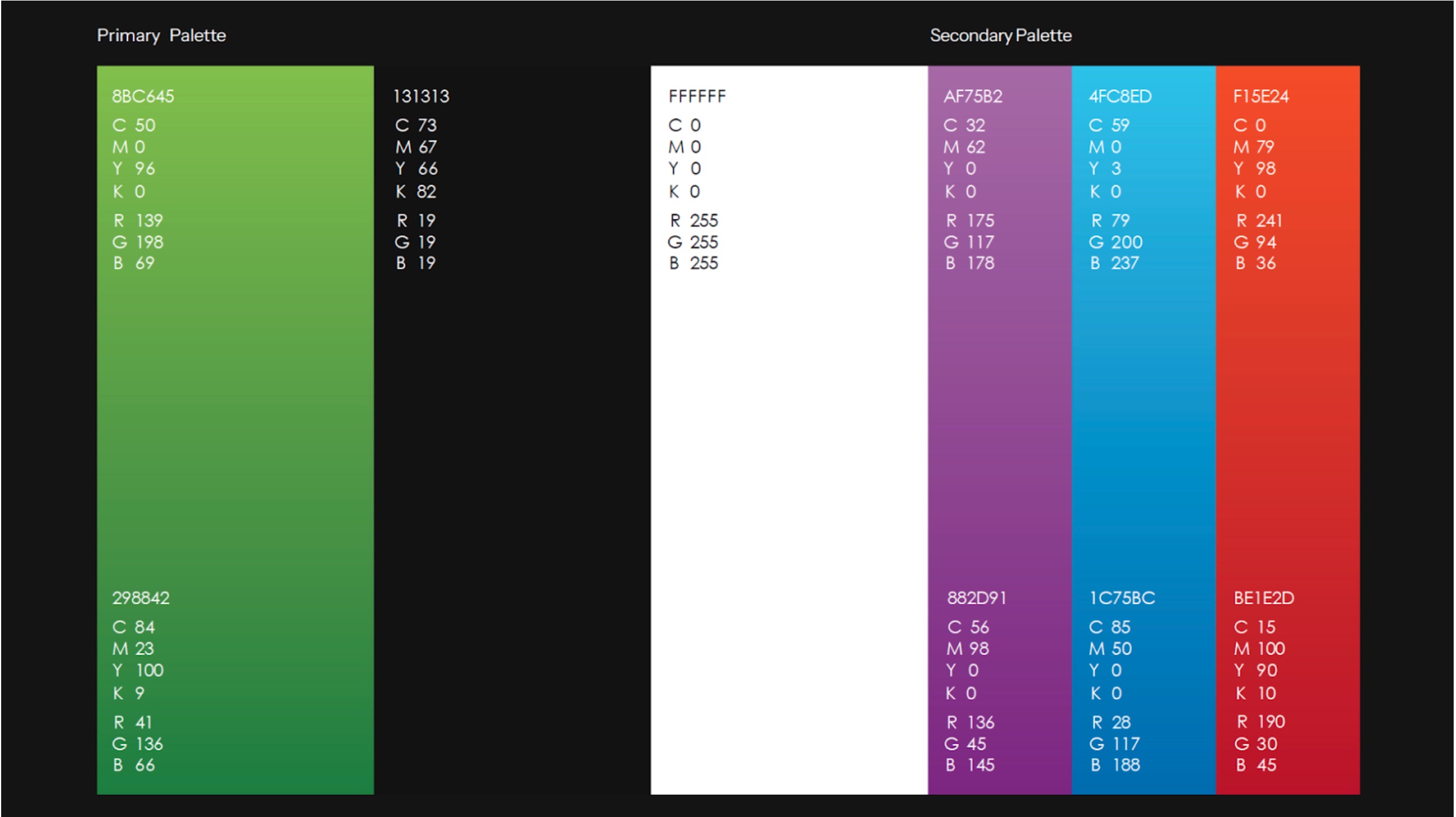This screenshot has width=1456, height=817.
Task: Click the FFFFFF hex code label
Action: tap(697, 97)
